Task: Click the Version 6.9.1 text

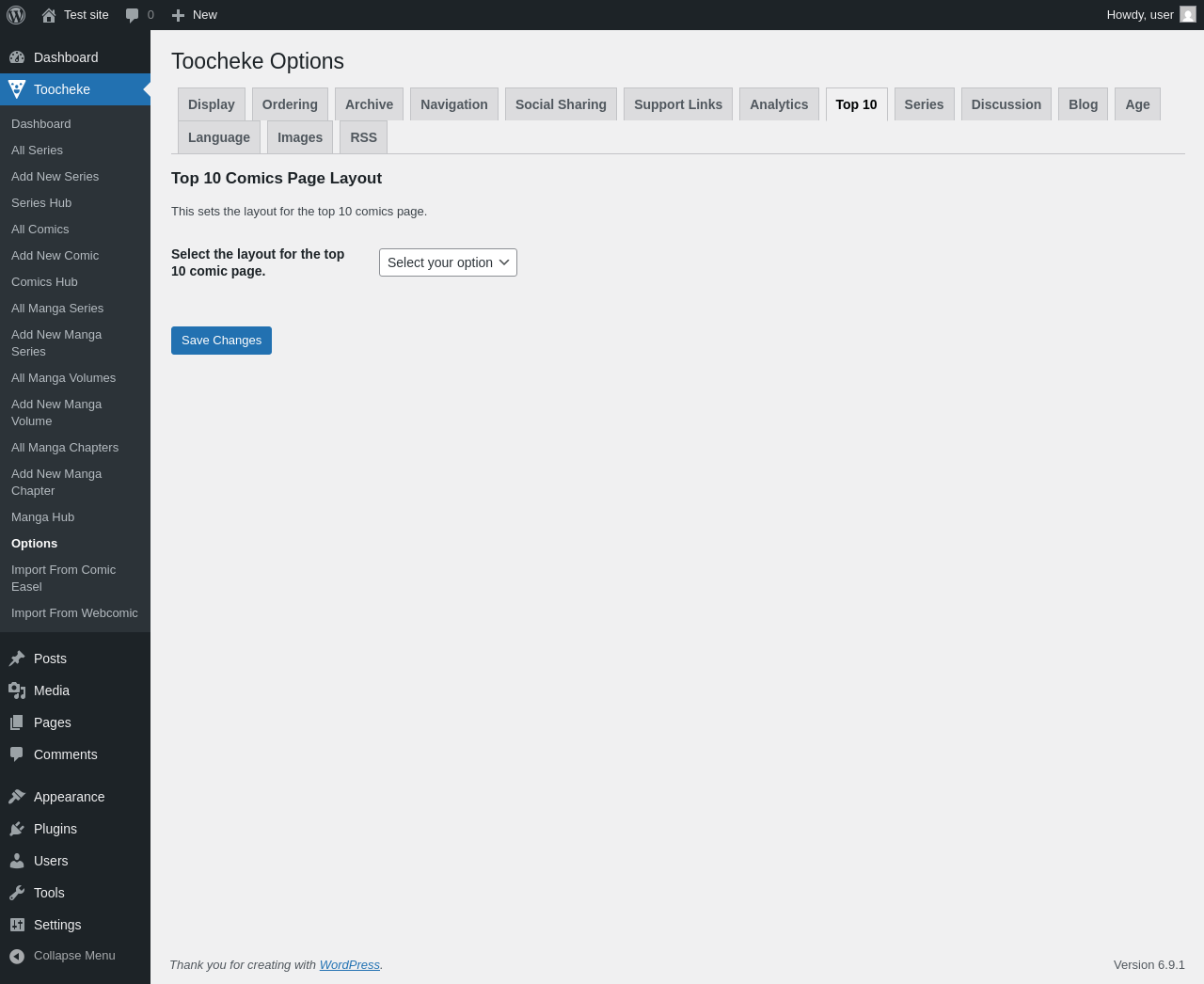Action: pos(1149,964)
